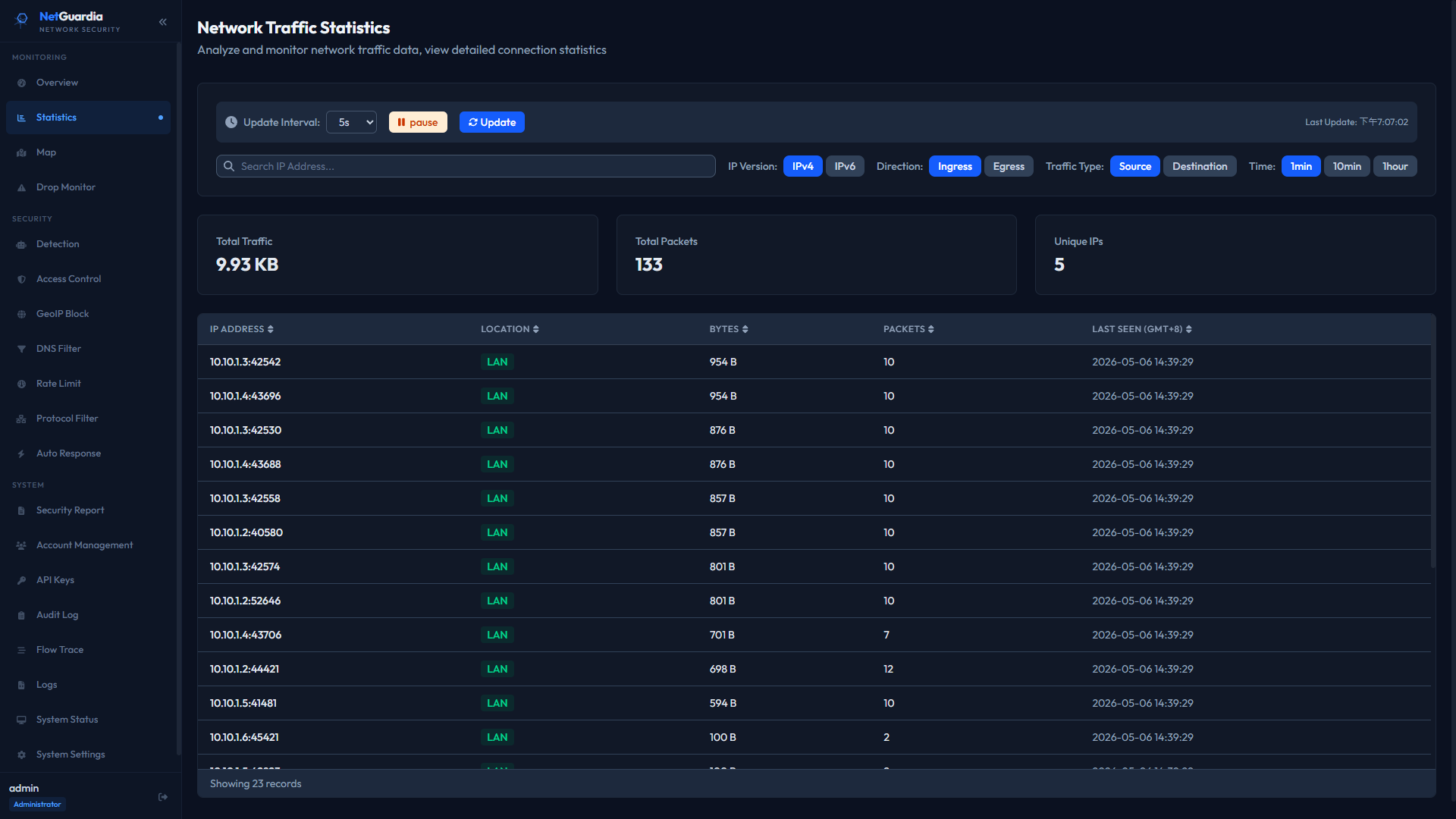The image size is (1456, 819).
Task: Pause the automatic updates
Action: 418,122
